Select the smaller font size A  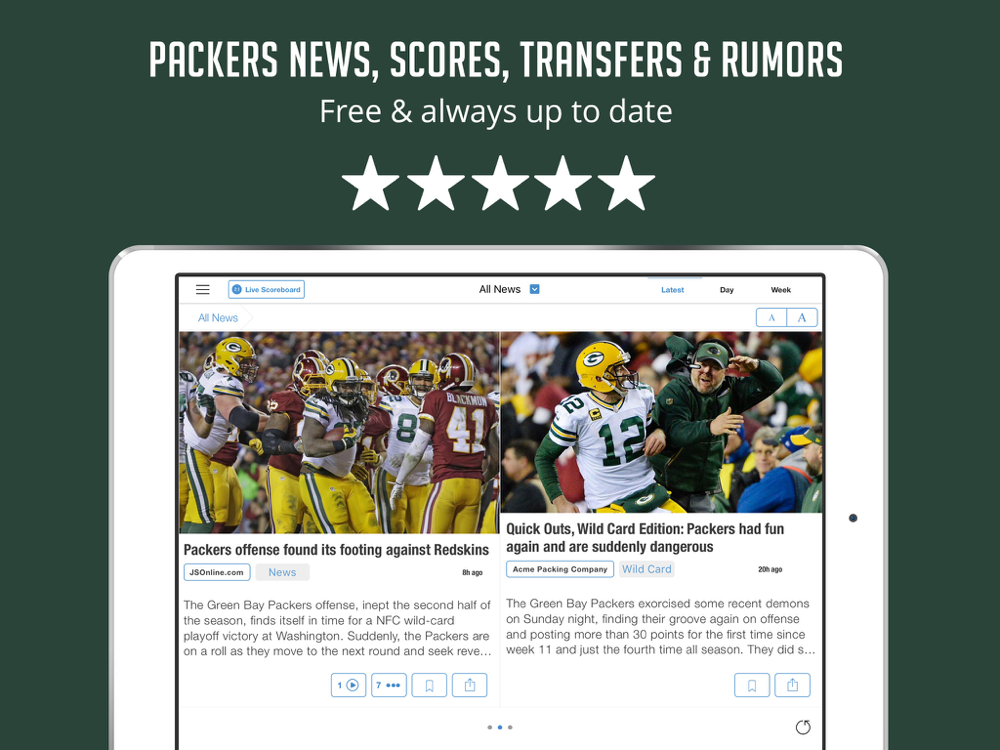(x=771, y=318)
